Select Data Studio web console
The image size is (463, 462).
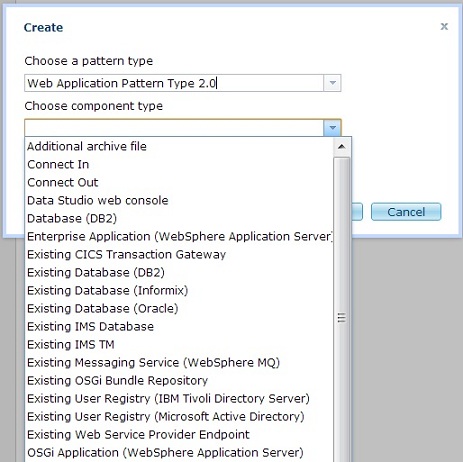click(x=179, y=200)
